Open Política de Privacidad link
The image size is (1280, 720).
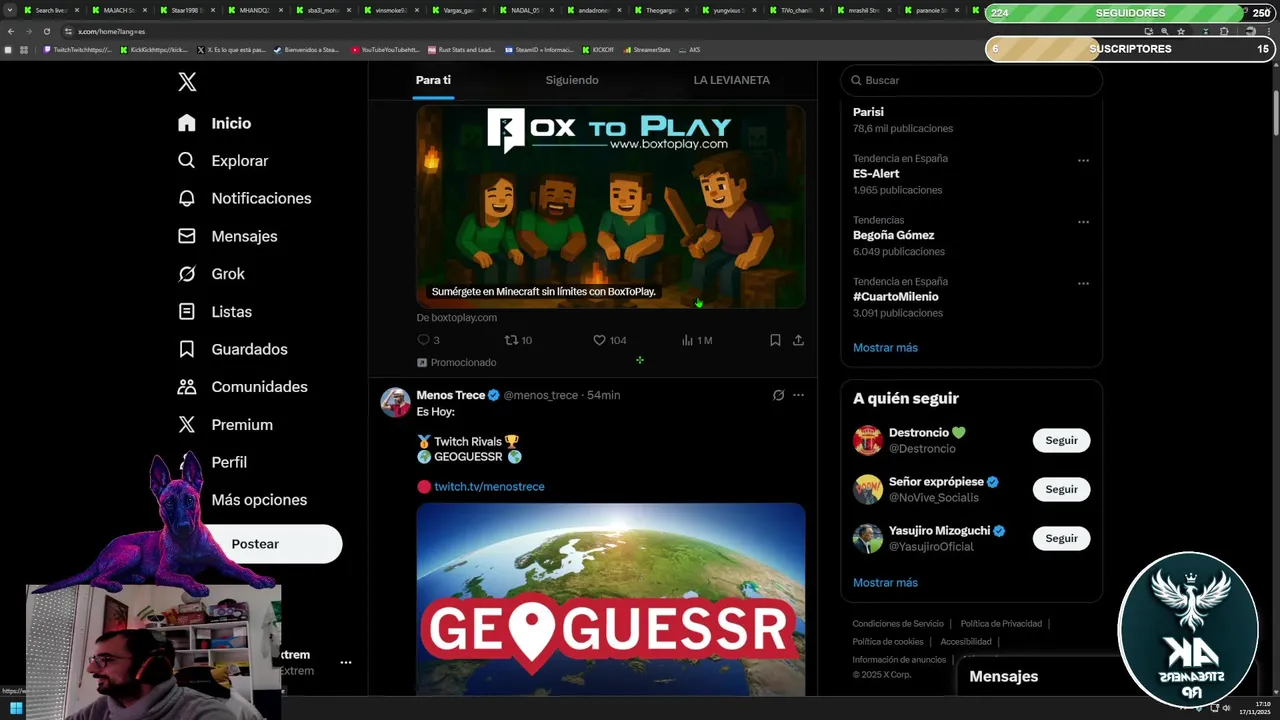click(x=1001, y=624)
